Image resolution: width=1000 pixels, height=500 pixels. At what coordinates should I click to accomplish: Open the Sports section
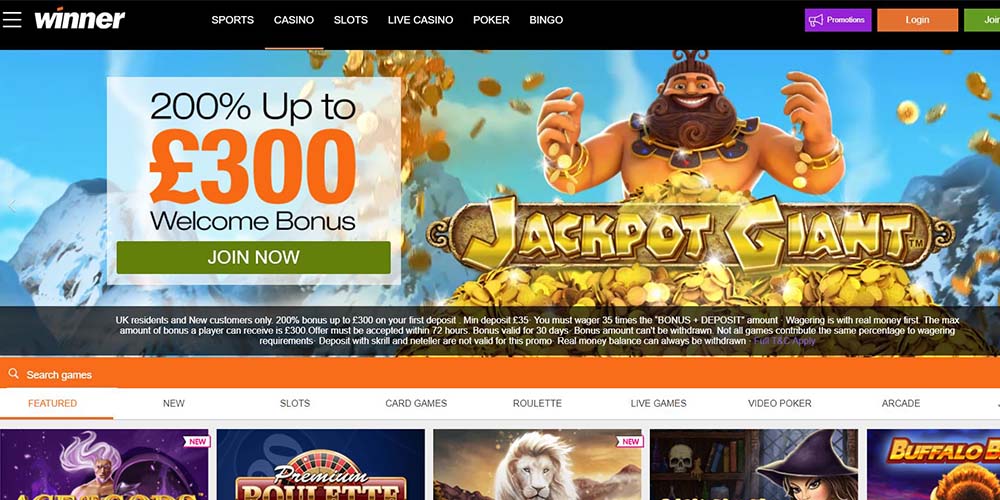click(233, 20)
